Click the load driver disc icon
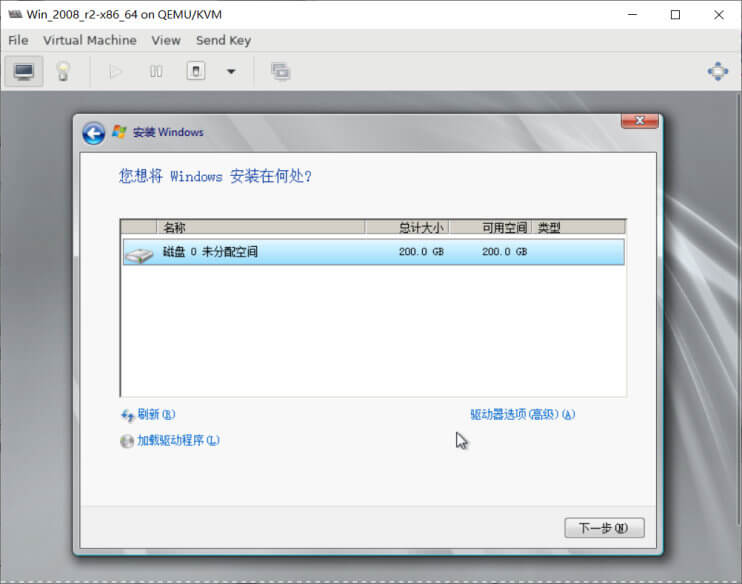Screen dimensions: 742x584 coord(127,441)
